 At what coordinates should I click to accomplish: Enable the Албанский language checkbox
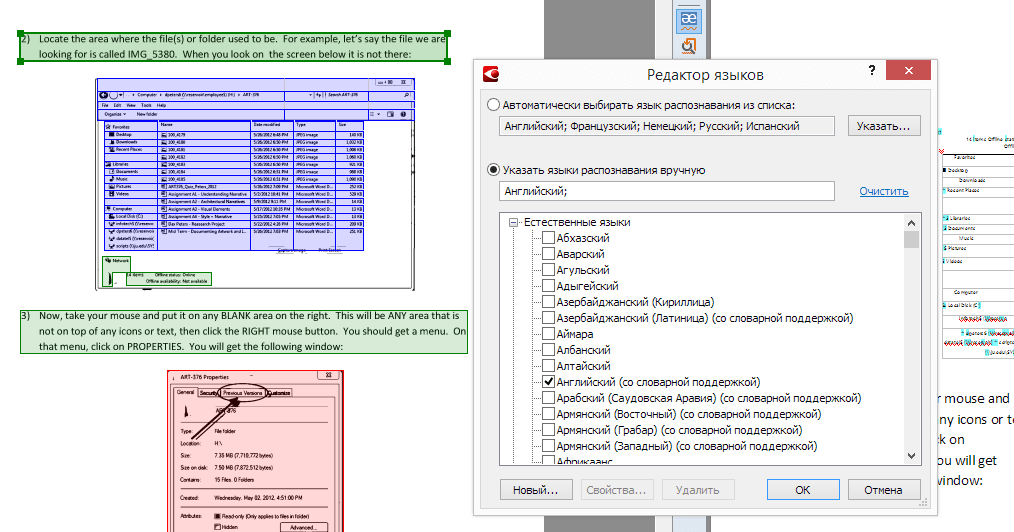[548, 350]
